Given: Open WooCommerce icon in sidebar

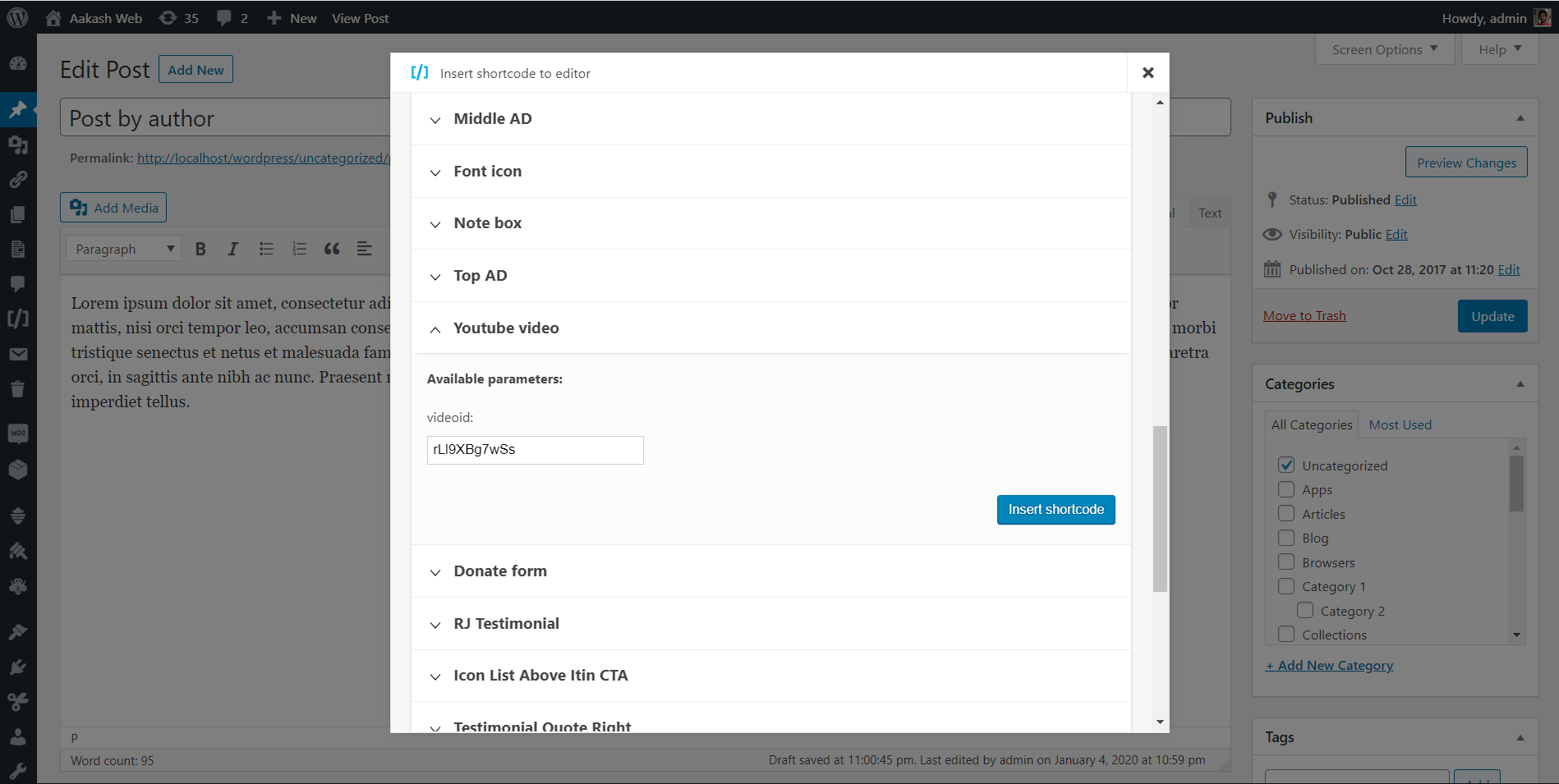Looking at the screenshot, I should pos(18,433).
